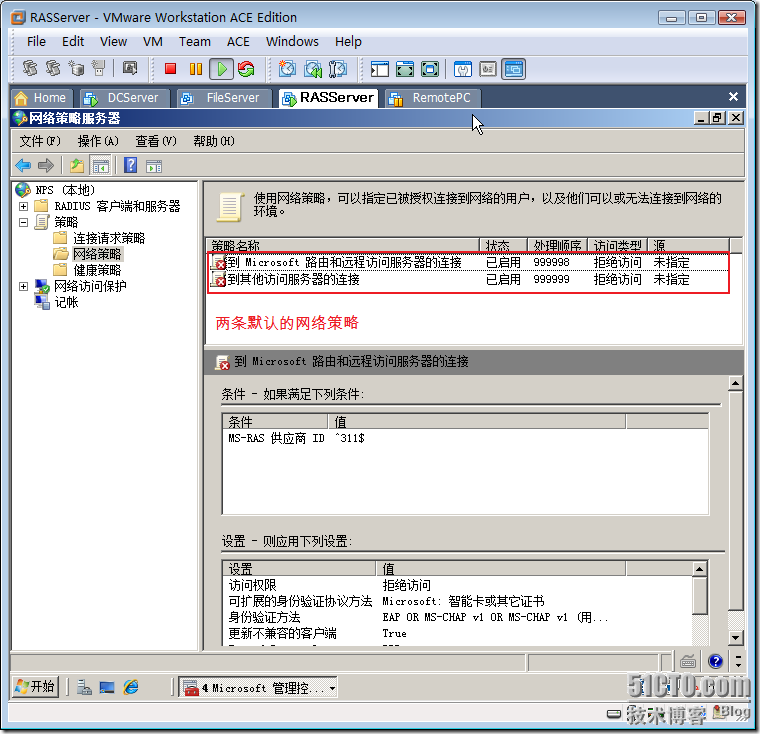Open the Snapshot Manager icon
Screen dimensions: 760x734
[338, 69]
